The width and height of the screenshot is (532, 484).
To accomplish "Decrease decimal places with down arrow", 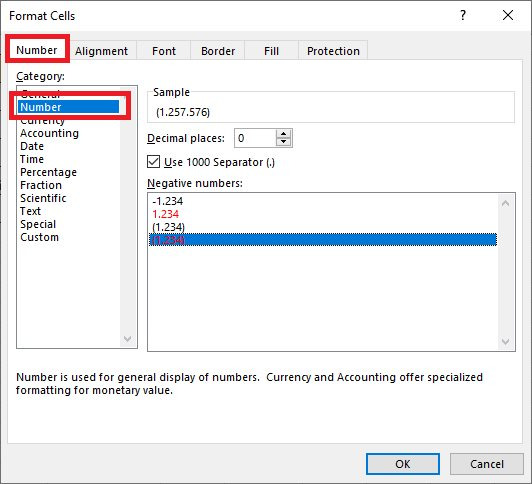I will 284,142.
